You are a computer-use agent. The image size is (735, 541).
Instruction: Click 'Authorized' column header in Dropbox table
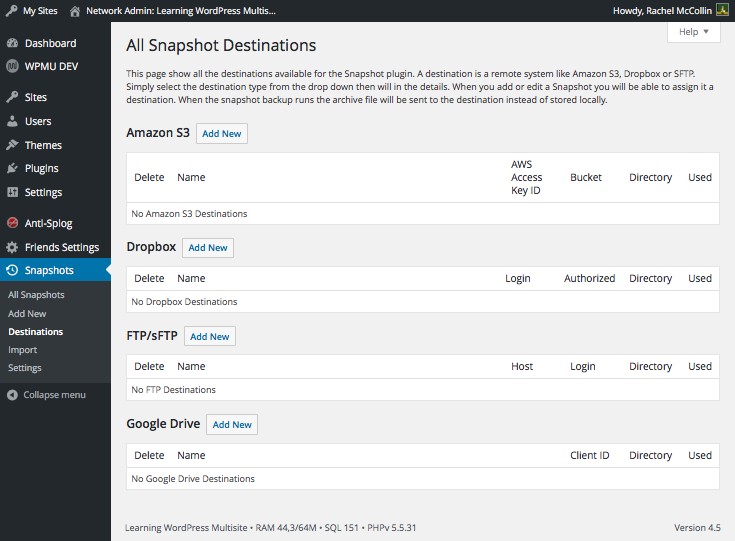point(589,278)
